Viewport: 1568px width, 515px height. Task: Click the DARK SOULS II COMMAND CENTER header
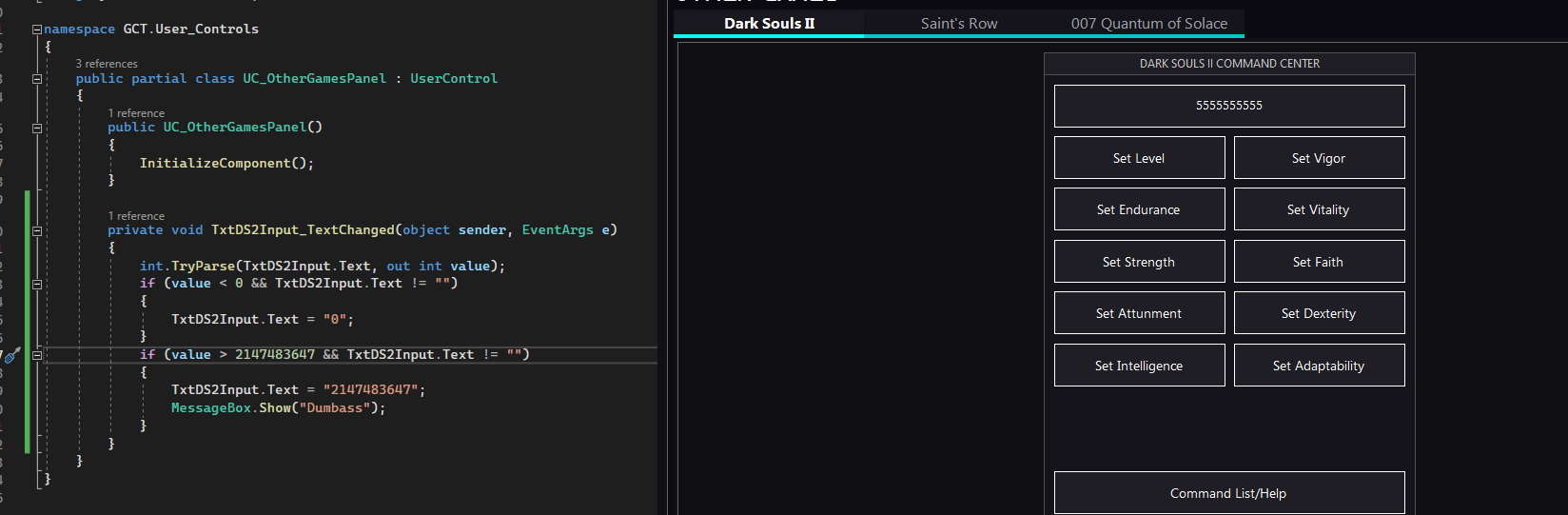coord(1229,64)
